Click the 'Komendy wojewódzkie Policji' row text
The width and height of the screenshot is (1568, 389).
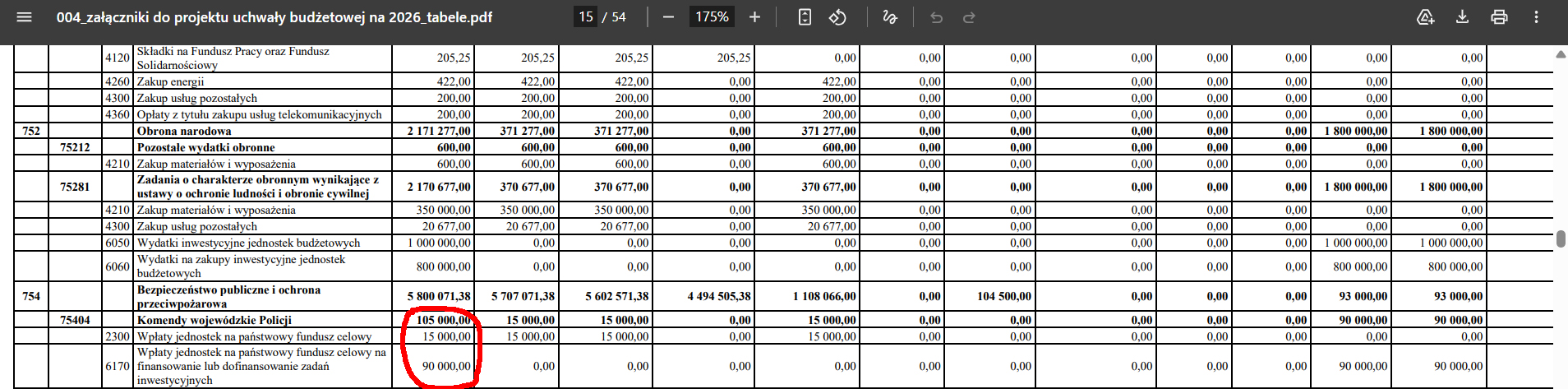(x=214, y=320)
